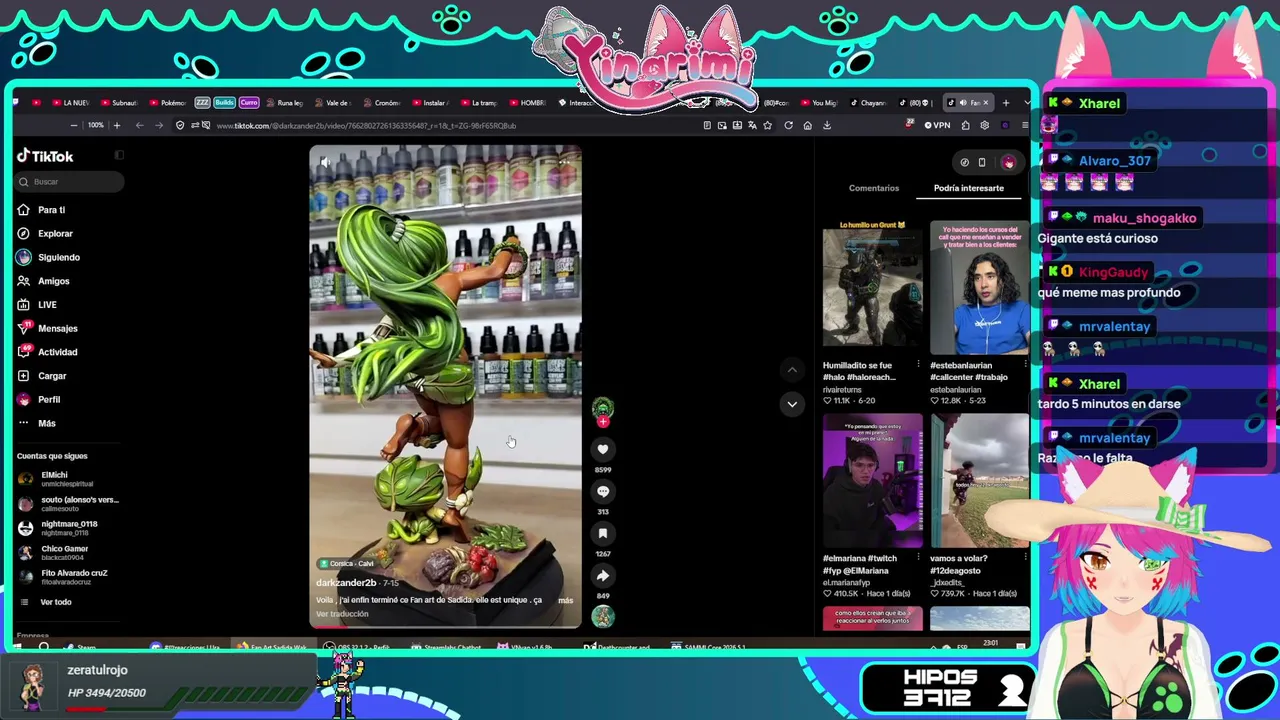1280x720 pixels.
Task: Zoom in with the browser plus button
Action: click(116, 125)
